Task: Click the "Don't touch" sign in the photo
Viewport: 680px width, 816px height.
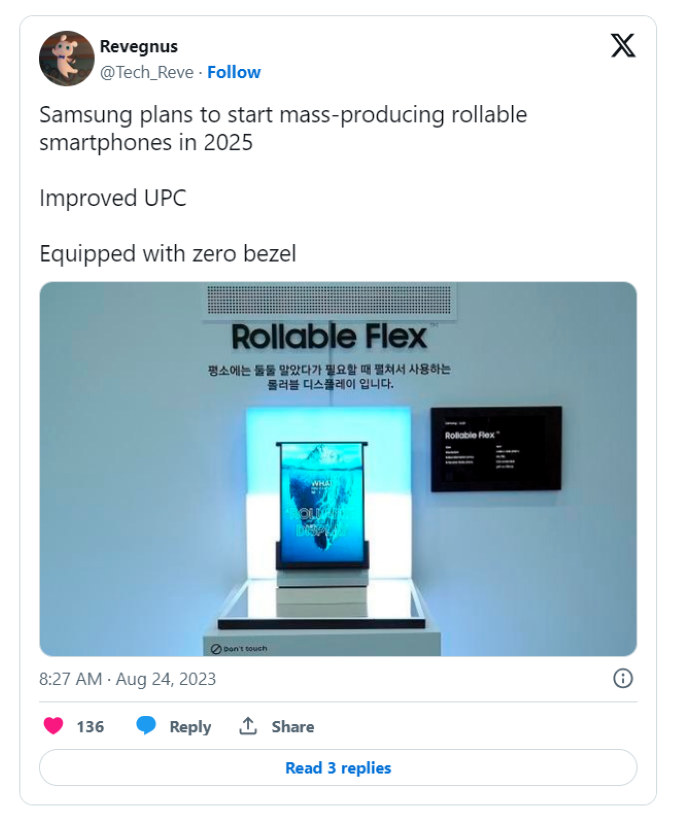Action: [x=239, y=648]
